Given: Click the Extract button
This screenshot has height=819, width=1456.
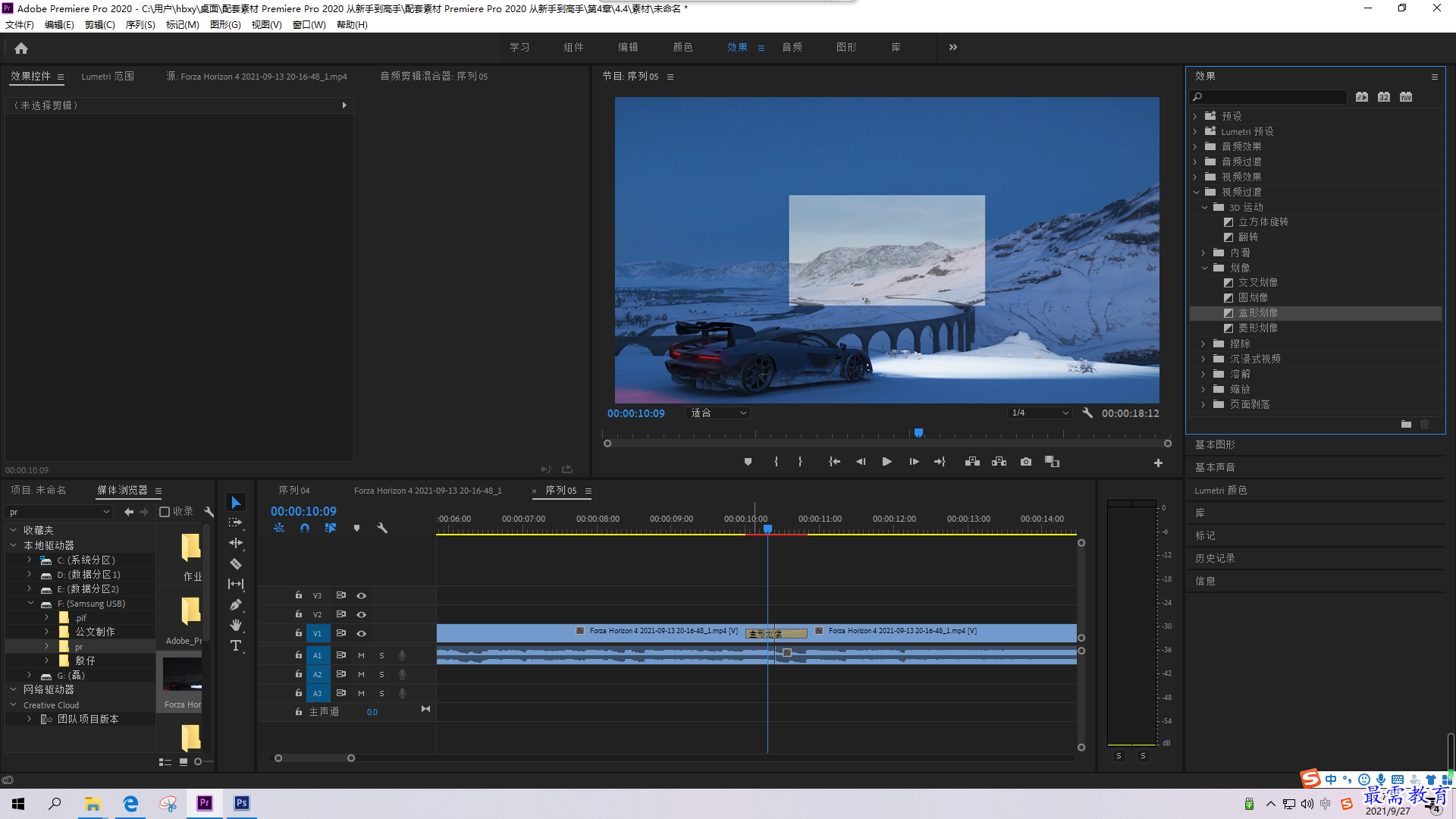Looking at the screenshot, I should click(999, 462).
